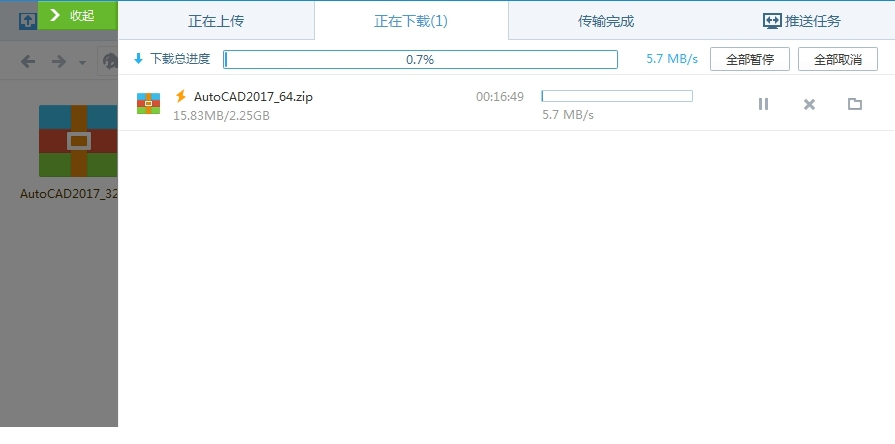
Task: Pause the AutoCAD2017_64.zip download
Action: (x=763, y=104)
